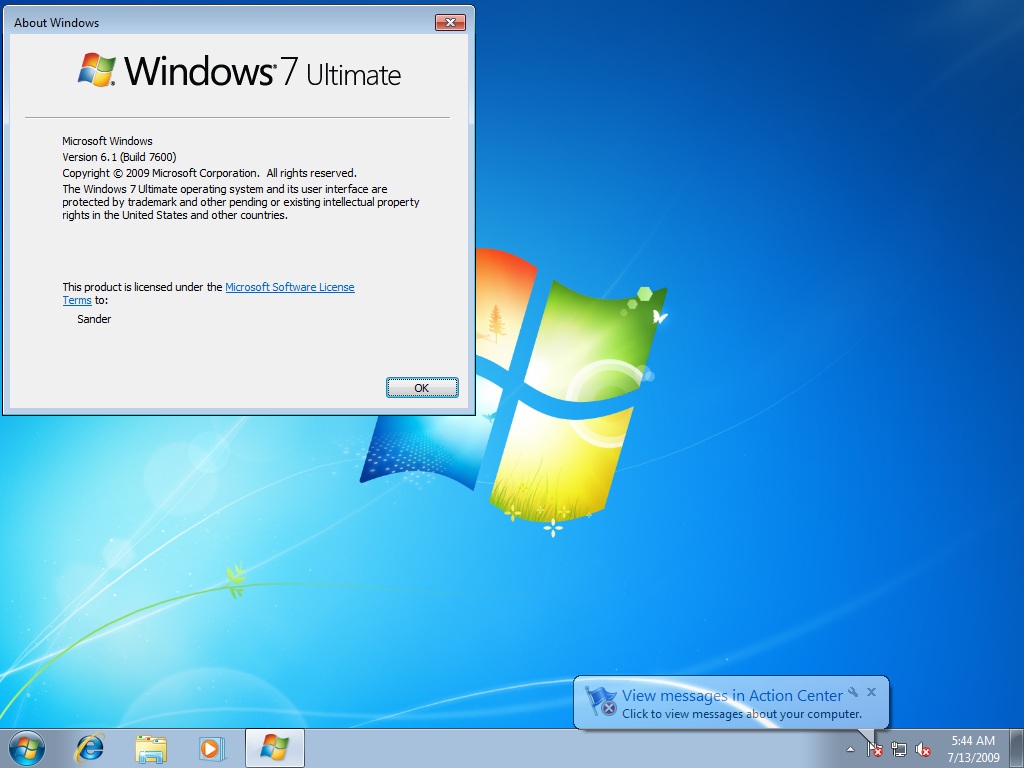Screen dimensions: 1024x768
Task: Click the Version 6.1 (Build 7600) text
Action: tap(120, 157)
